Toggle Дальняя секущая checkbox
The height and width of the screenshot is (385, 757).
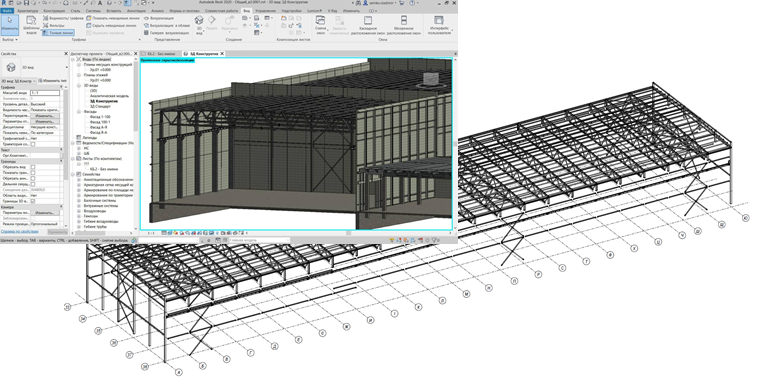coord(33,184)
